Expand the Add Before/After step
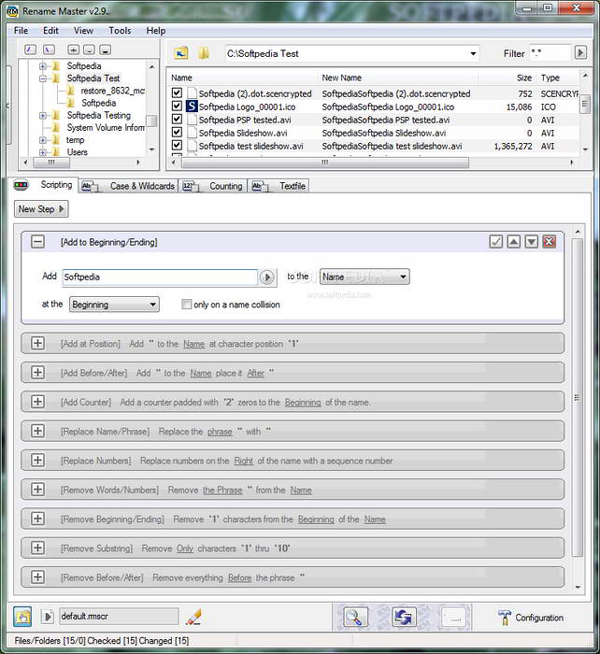The image size is (600, 654). [x=38, y=372]
